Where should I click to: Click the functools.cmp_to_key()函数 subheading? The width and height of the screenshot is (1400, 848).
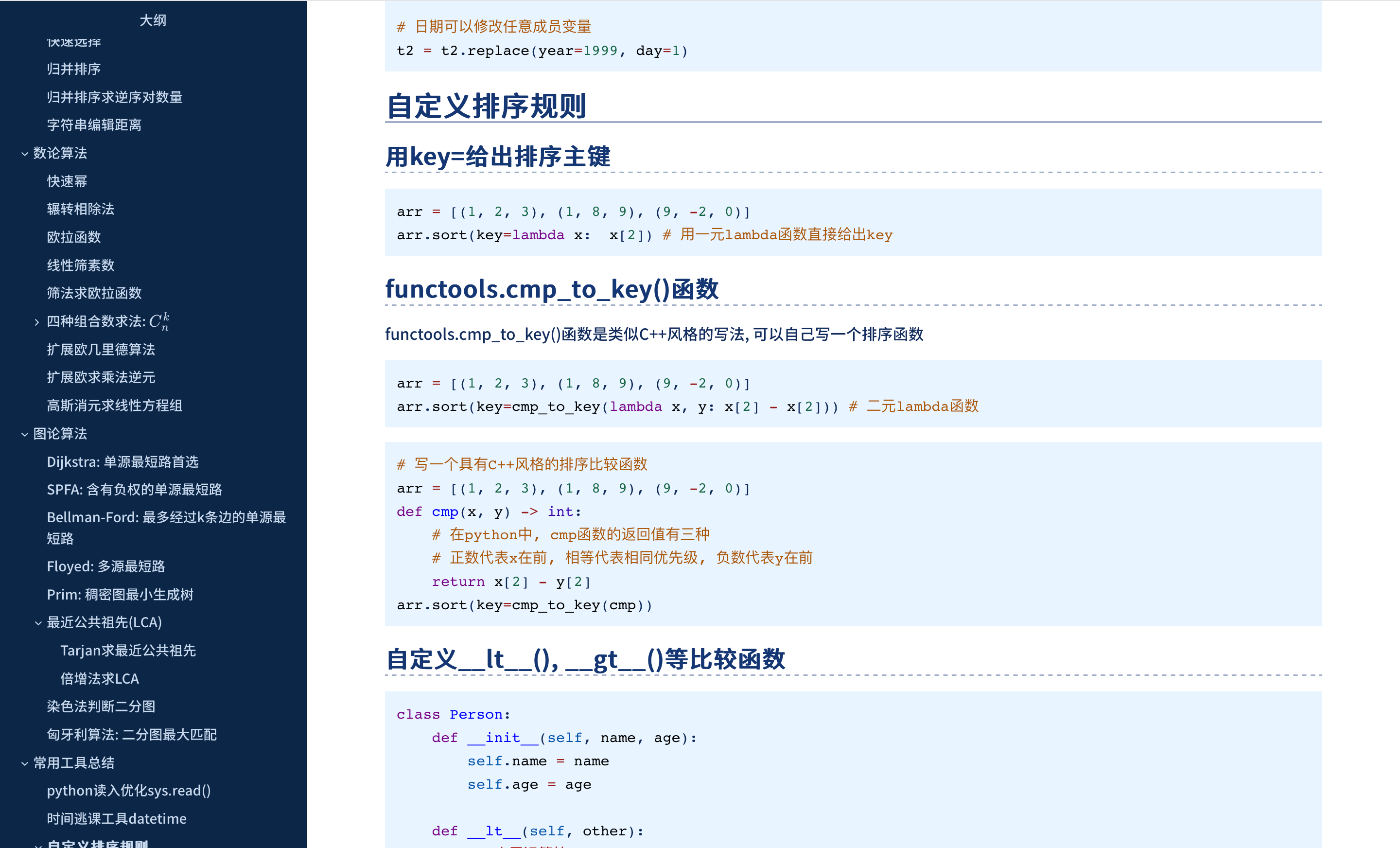click(x=552, y=289)
